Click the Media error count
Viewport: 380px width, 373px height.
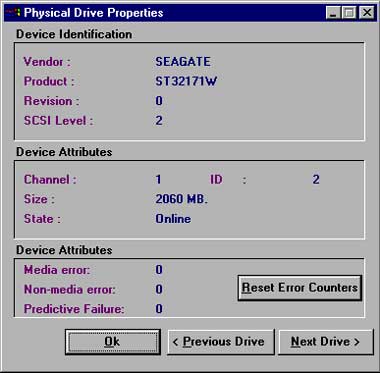pyautogui.click(x=159, y=270)
